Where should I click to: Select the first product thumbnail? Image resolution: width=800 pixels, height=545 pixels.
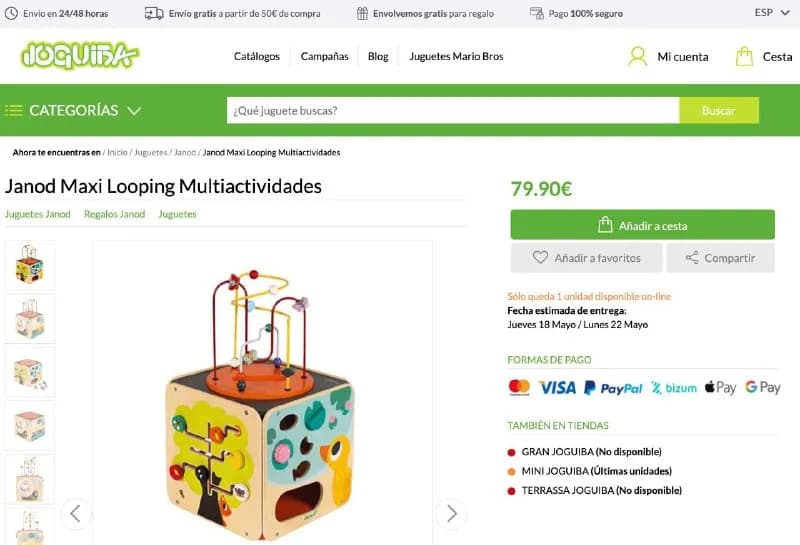click(30, 265)
